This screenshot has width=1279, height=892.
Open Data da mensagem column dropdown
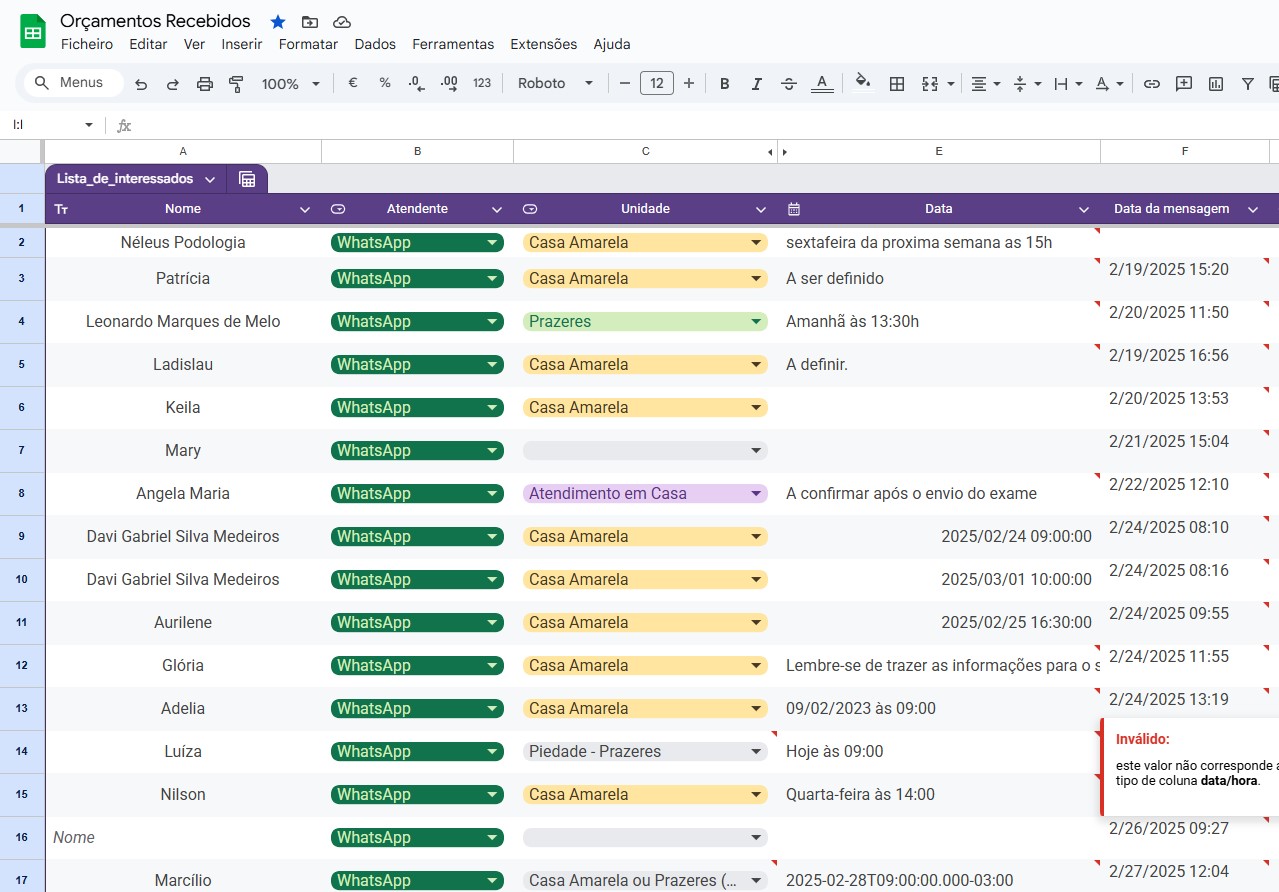click(1253, 209)
